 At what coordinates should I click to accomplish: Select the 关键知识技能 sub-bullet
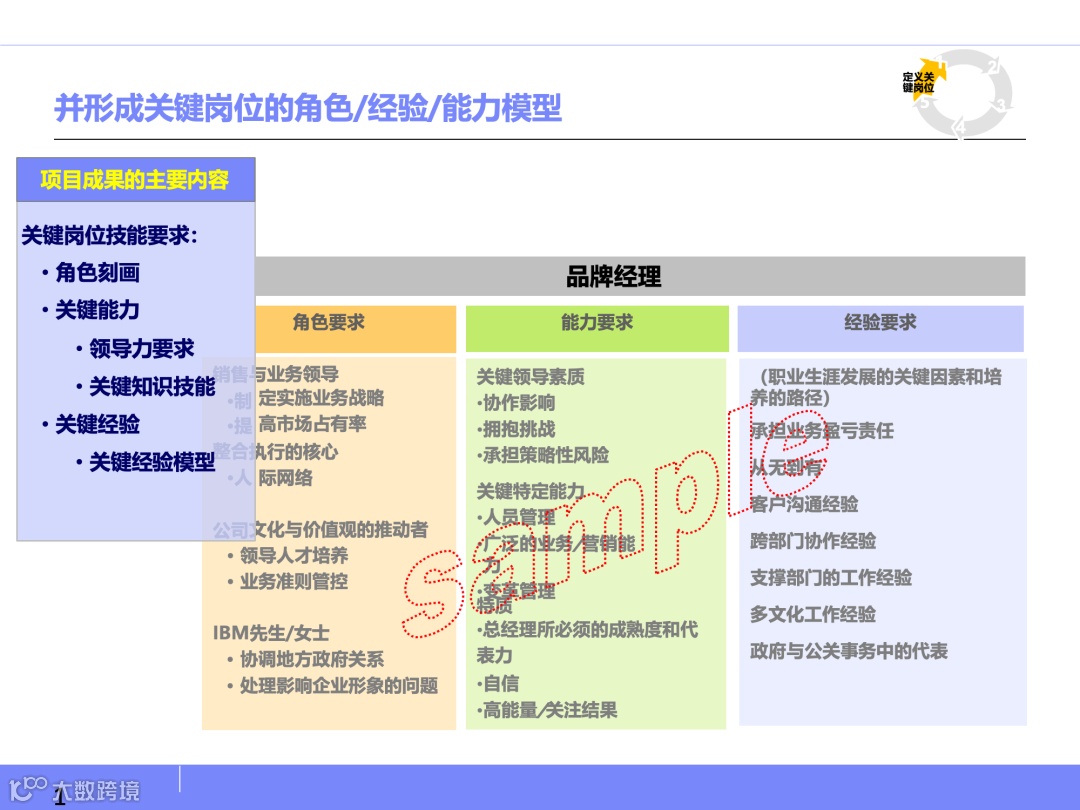click(x=152, y=386)
